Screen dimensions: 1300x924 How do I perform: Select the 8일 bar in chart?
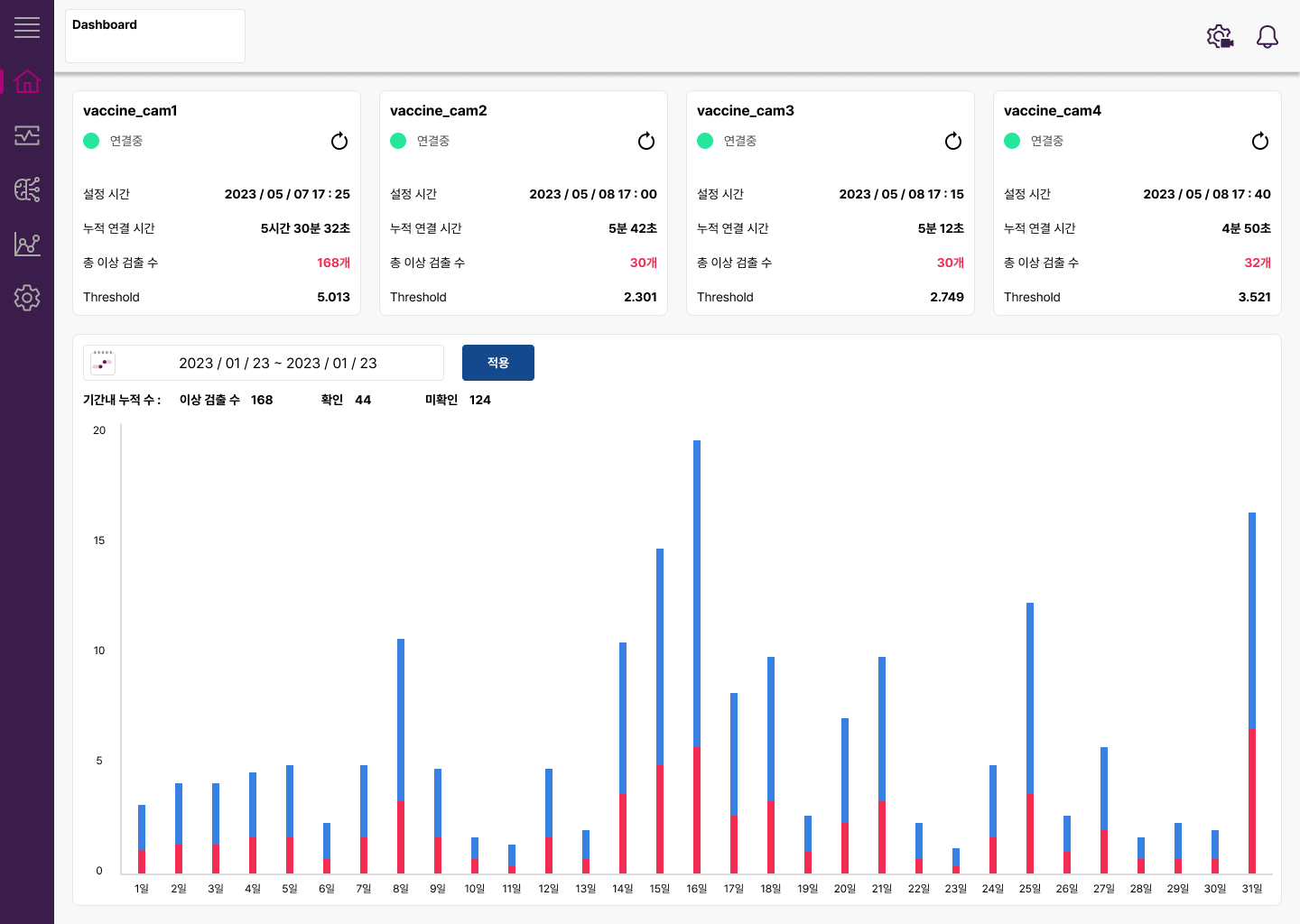click(401, 756)
